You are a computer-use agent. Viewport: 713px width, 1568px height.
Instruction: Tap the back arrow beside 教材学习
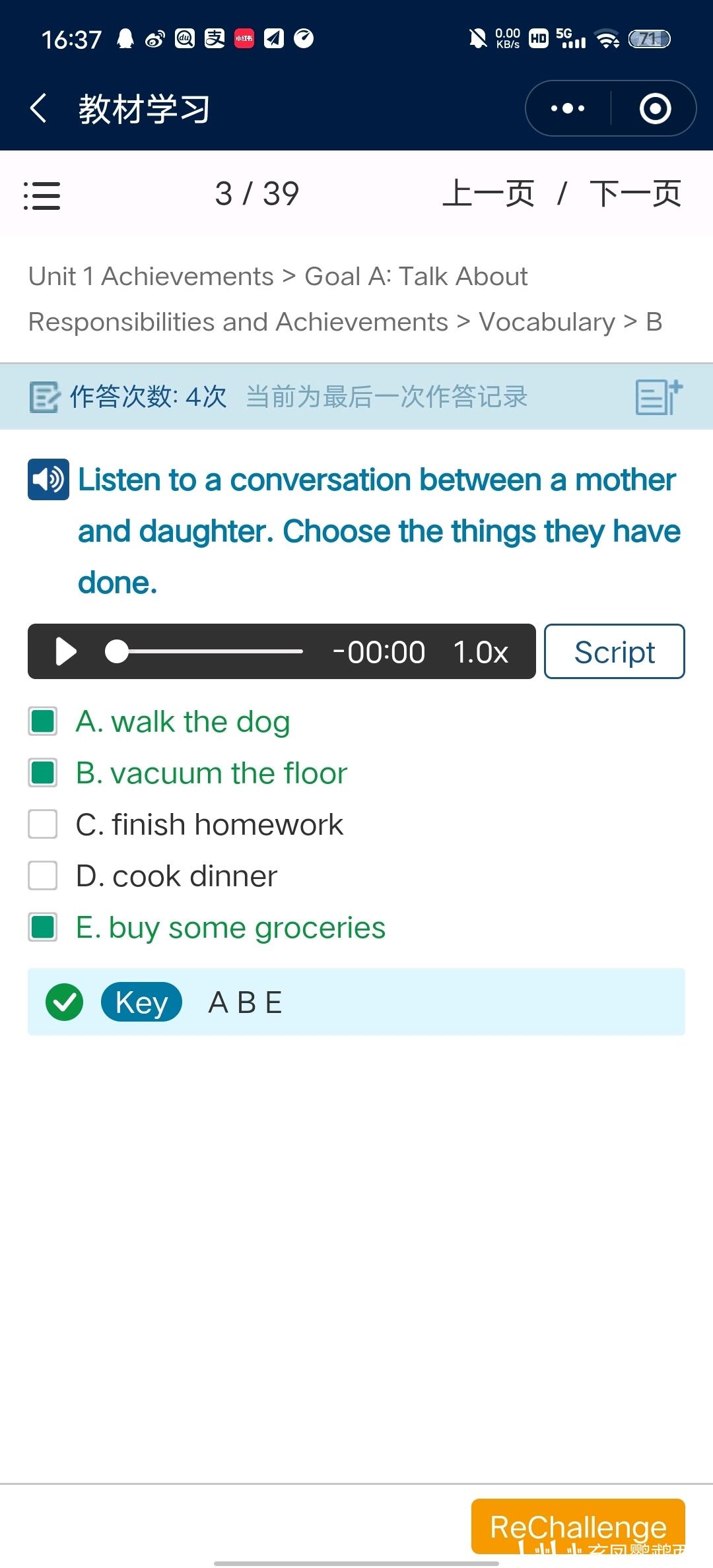pyautogui.click(x=39, y=108)
